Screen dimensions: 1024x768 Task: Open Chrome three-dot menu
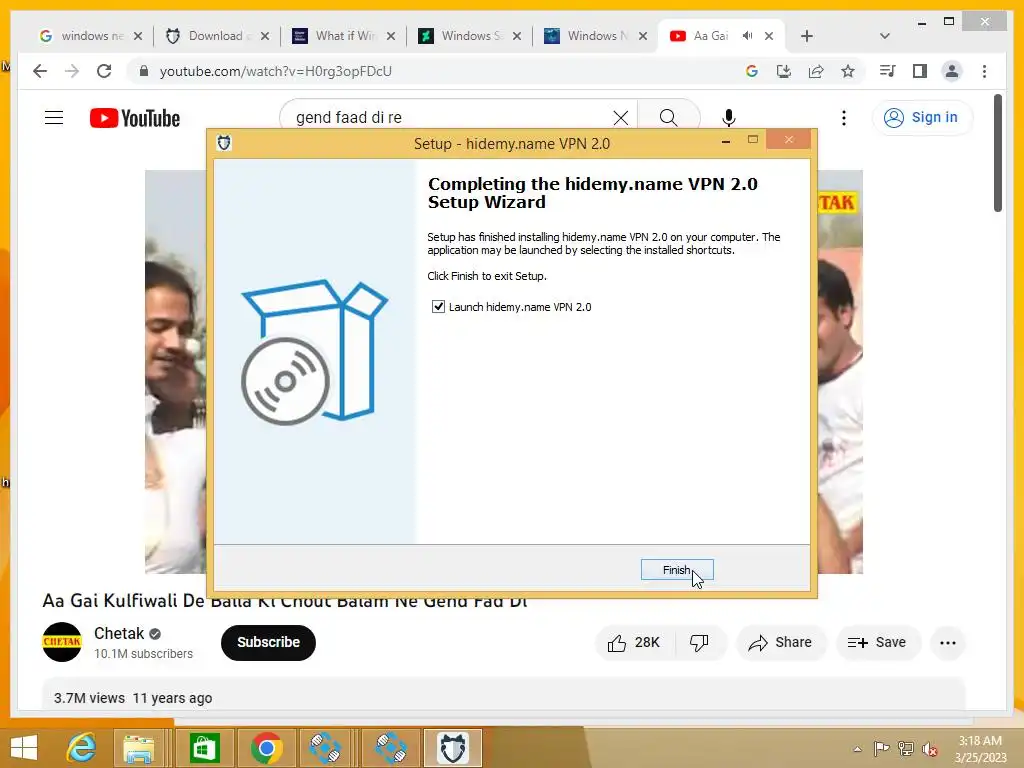click(984, 71)
